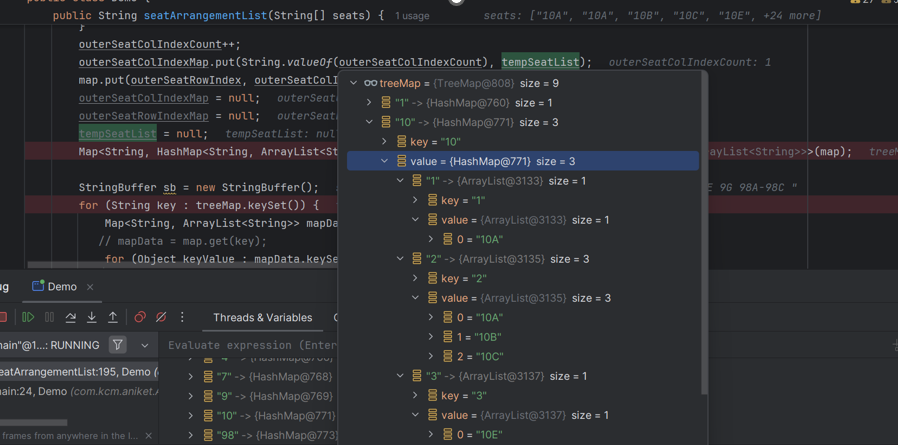The image size is (898, 445).
Task: Expand the key = "2" node
Action: [416, 278]
